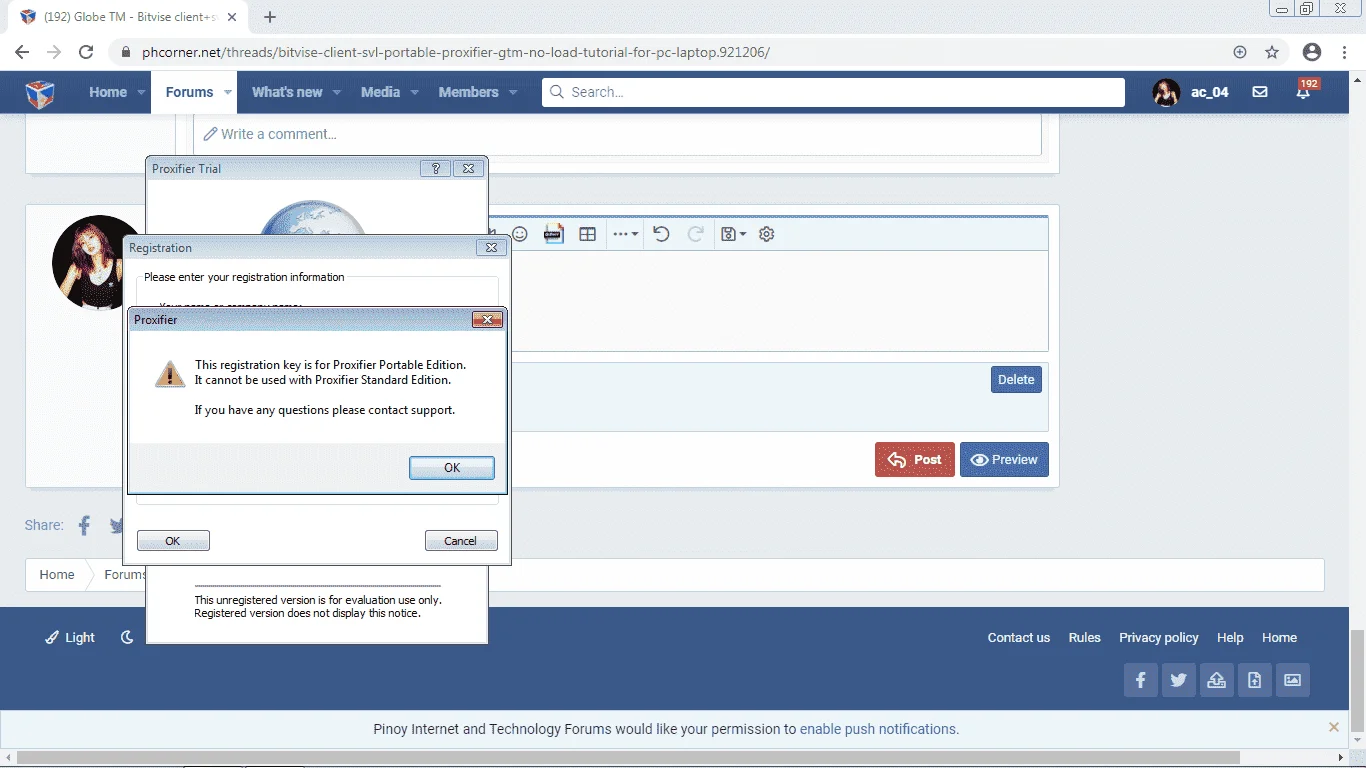
Task: Expand the more options ellipsis in editor
Action: pyautogui.click(x=626, y=234)
